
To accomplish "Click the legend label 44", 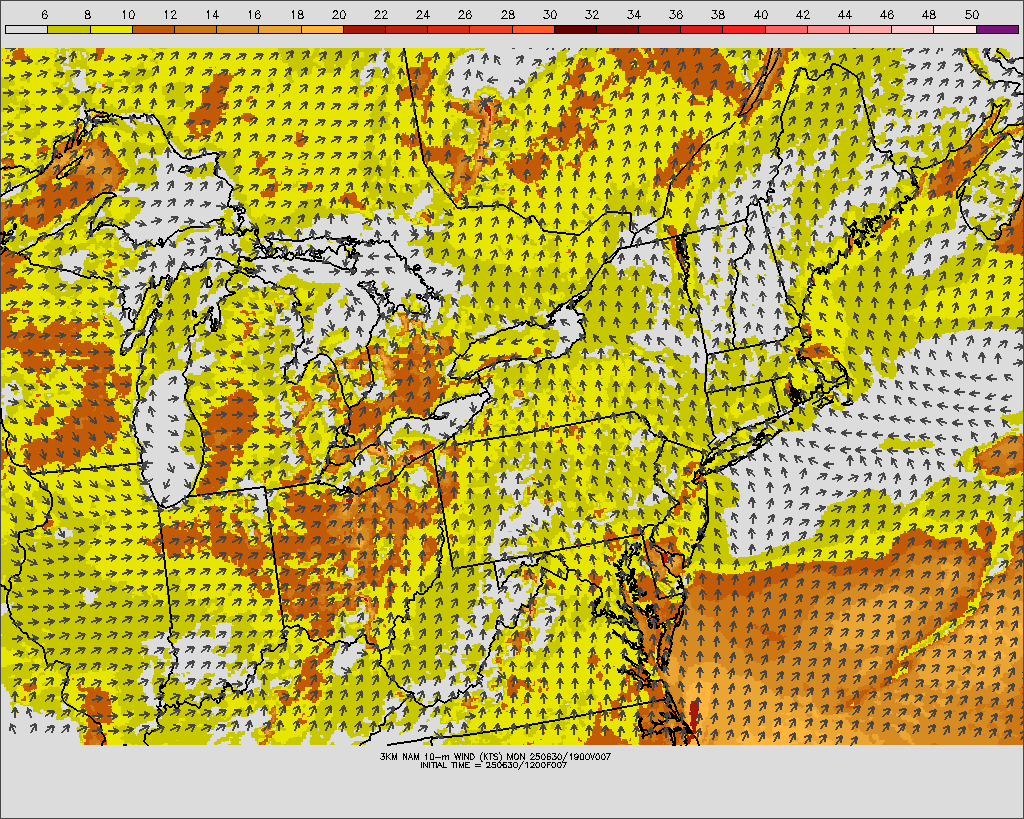I will click(x=845, y=14).
